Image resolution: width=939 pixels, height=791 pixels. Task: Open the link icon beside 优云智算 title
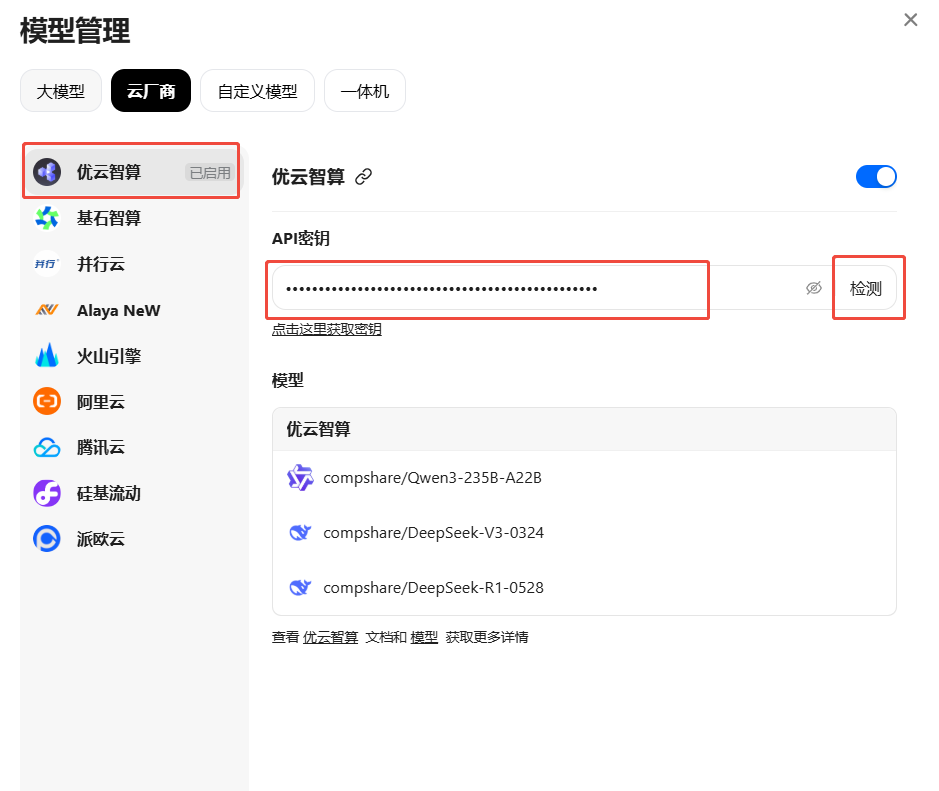coord(364,177)
